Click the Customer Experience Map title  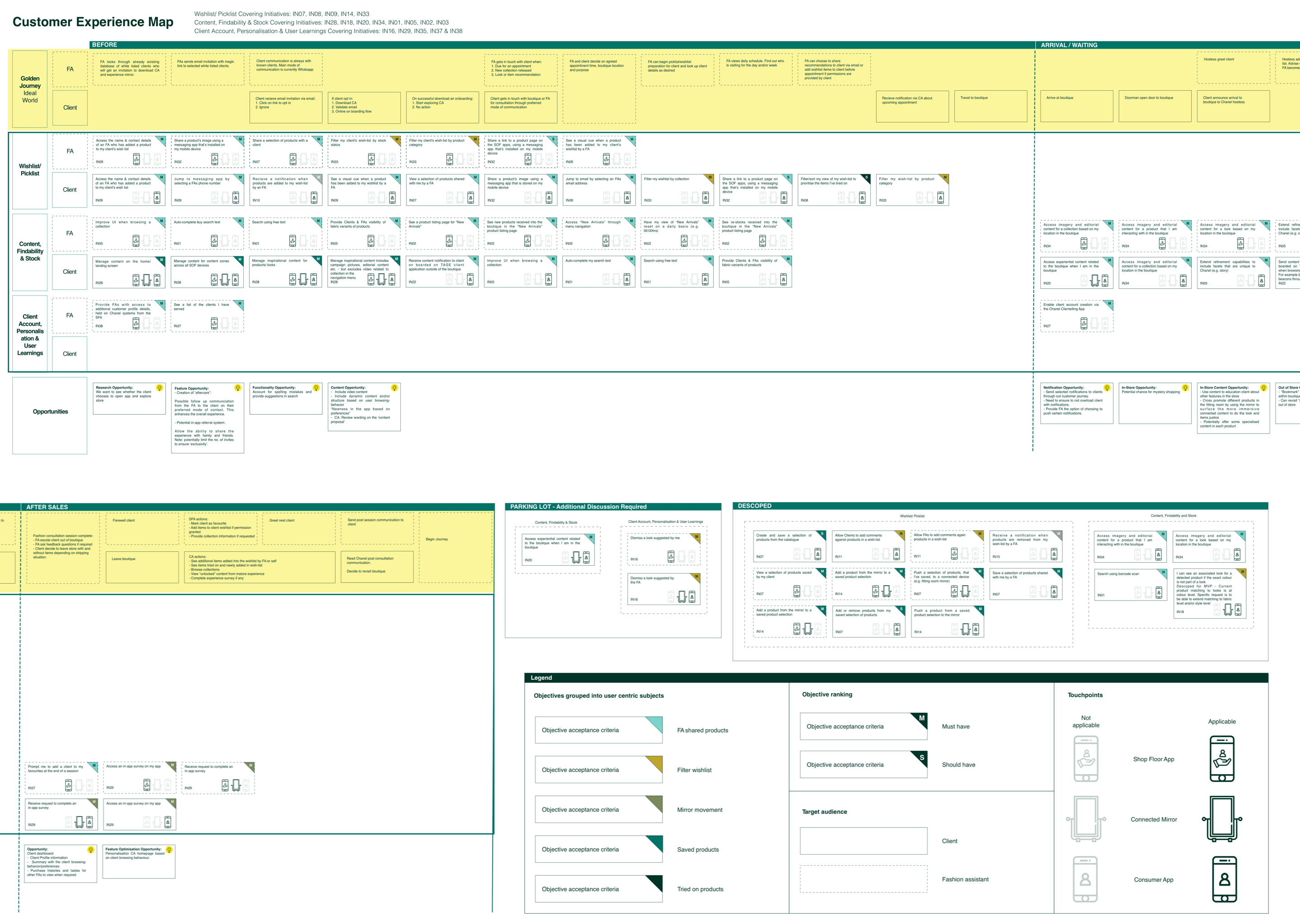[93, 22]
